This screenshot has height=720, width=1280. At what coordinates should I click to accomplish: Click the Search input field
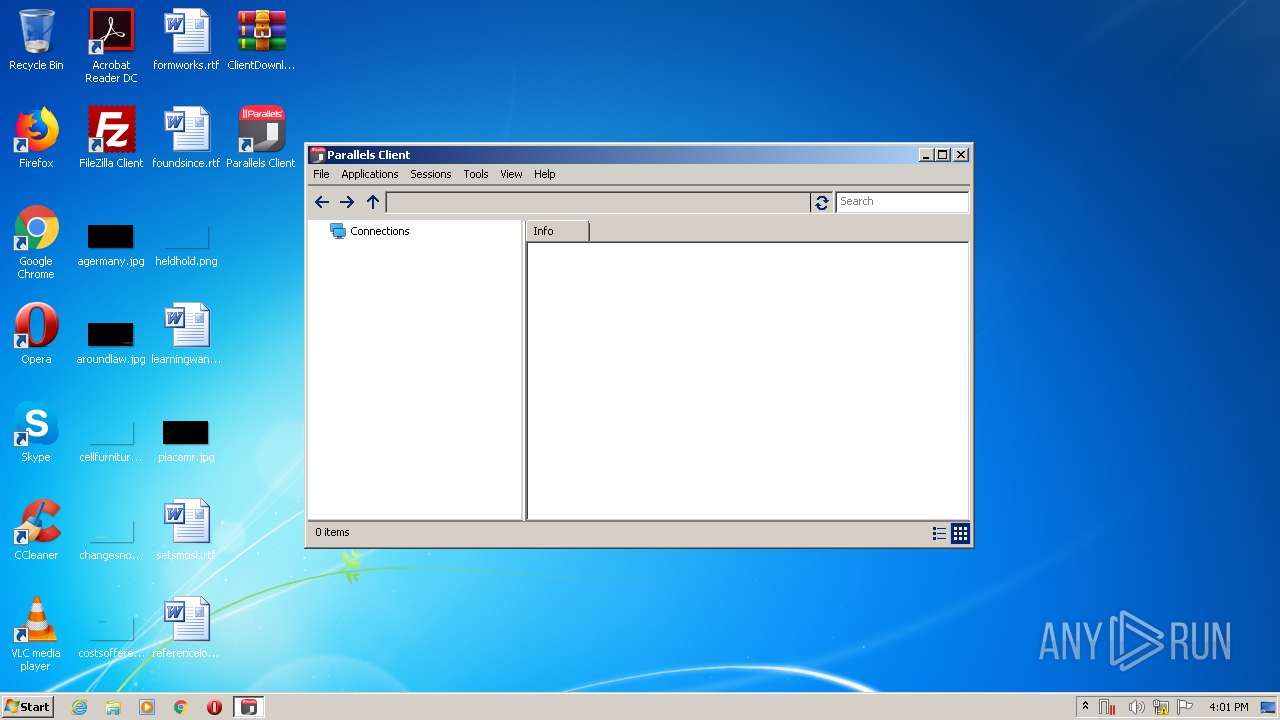(x=903, y=202)
